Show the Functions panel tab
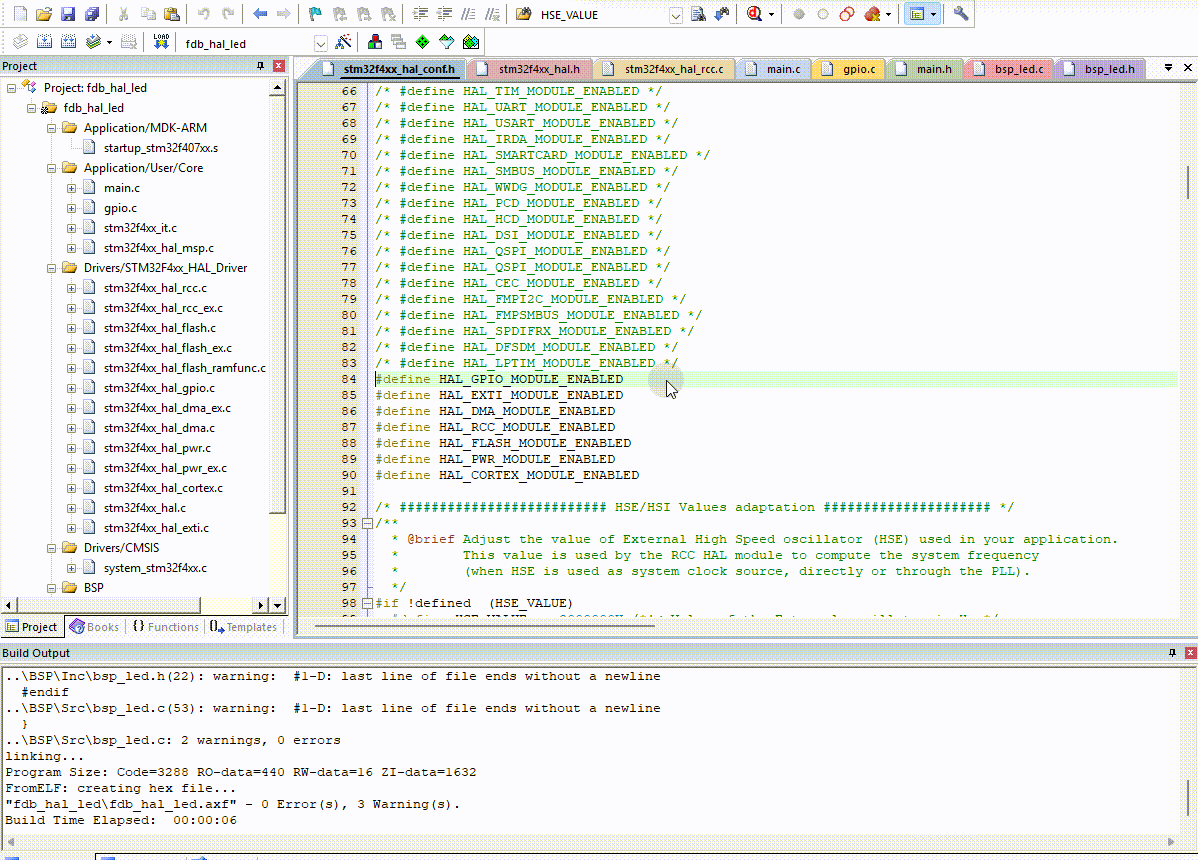 point(166,627)
